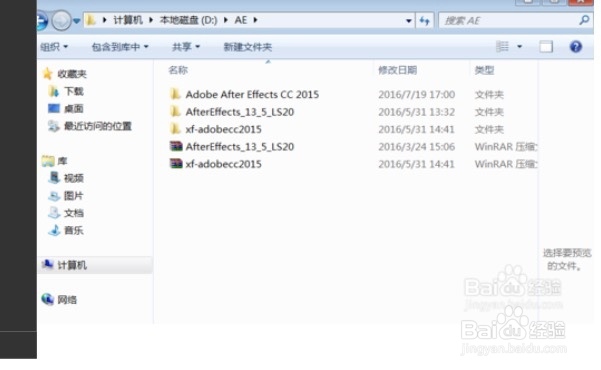Select the AfterEffects_13_5_LS20 folder row

pyautogui.click(x=240, y=112)
